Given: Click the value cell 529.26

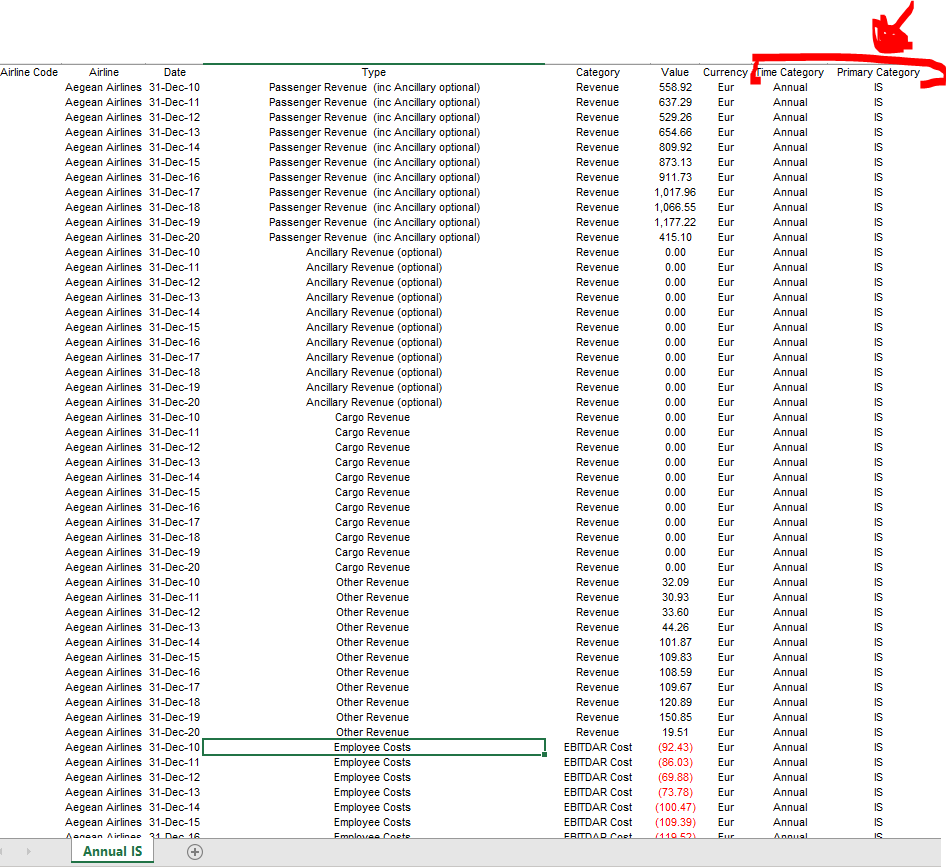Looking at the screenshot, I should (x=675, y=118).
